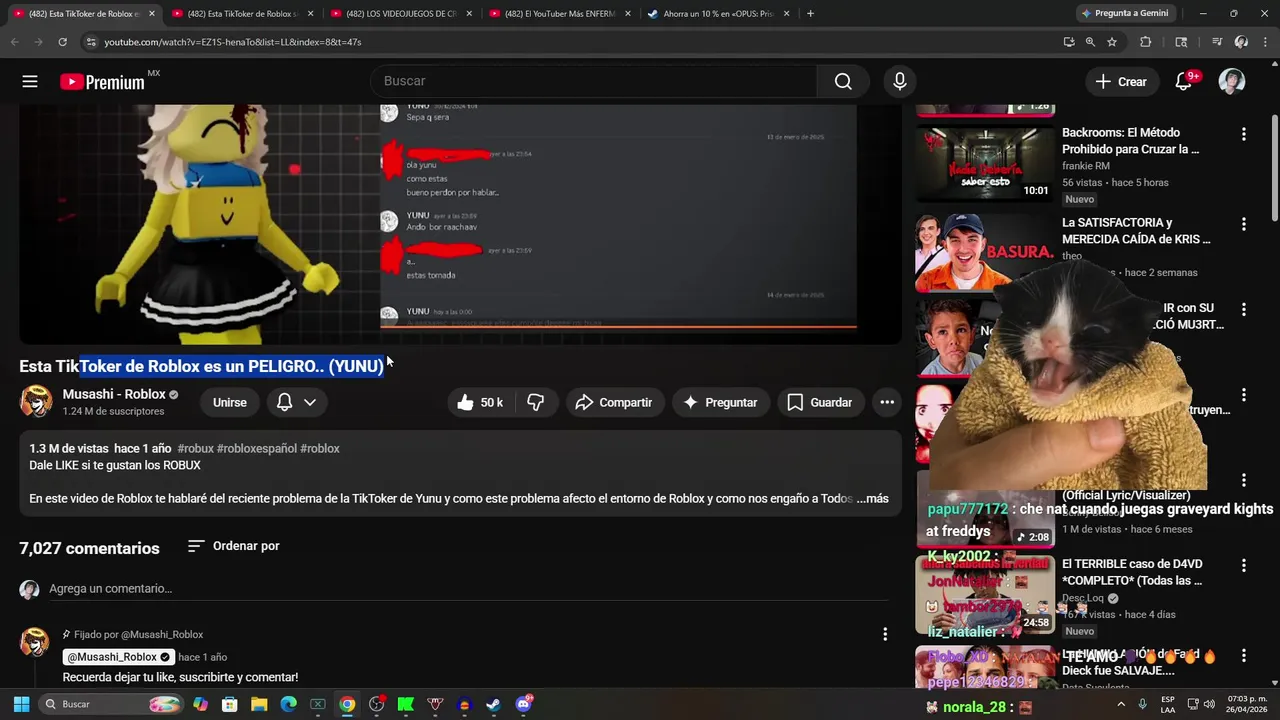The height and width of the screenshot is (720, 1280).
Task: Focus the Buscar YouTube search field
Action: pyautogui.click(x=594, y=82)
